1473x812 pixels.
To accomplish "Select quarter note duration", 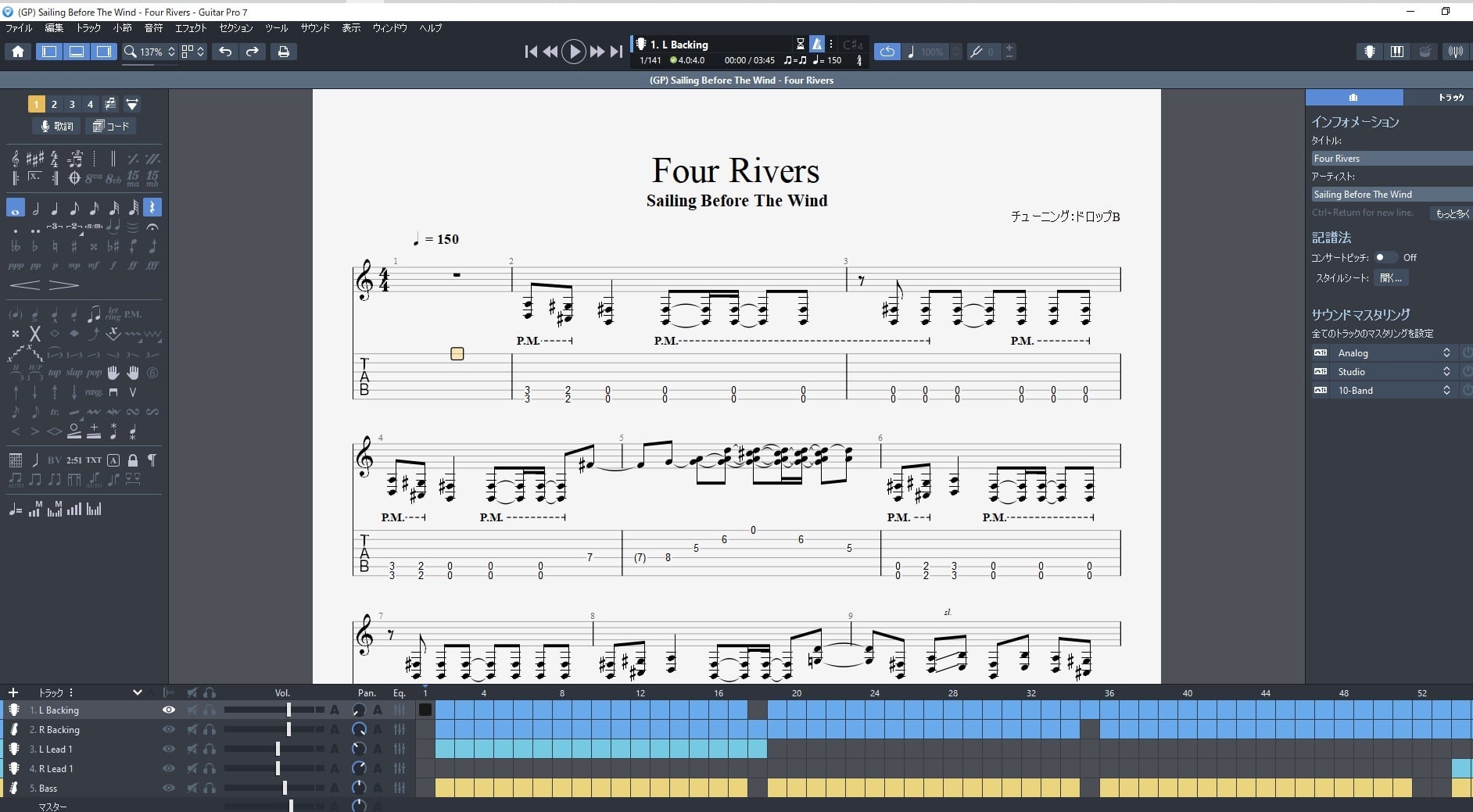I will 55,208.
